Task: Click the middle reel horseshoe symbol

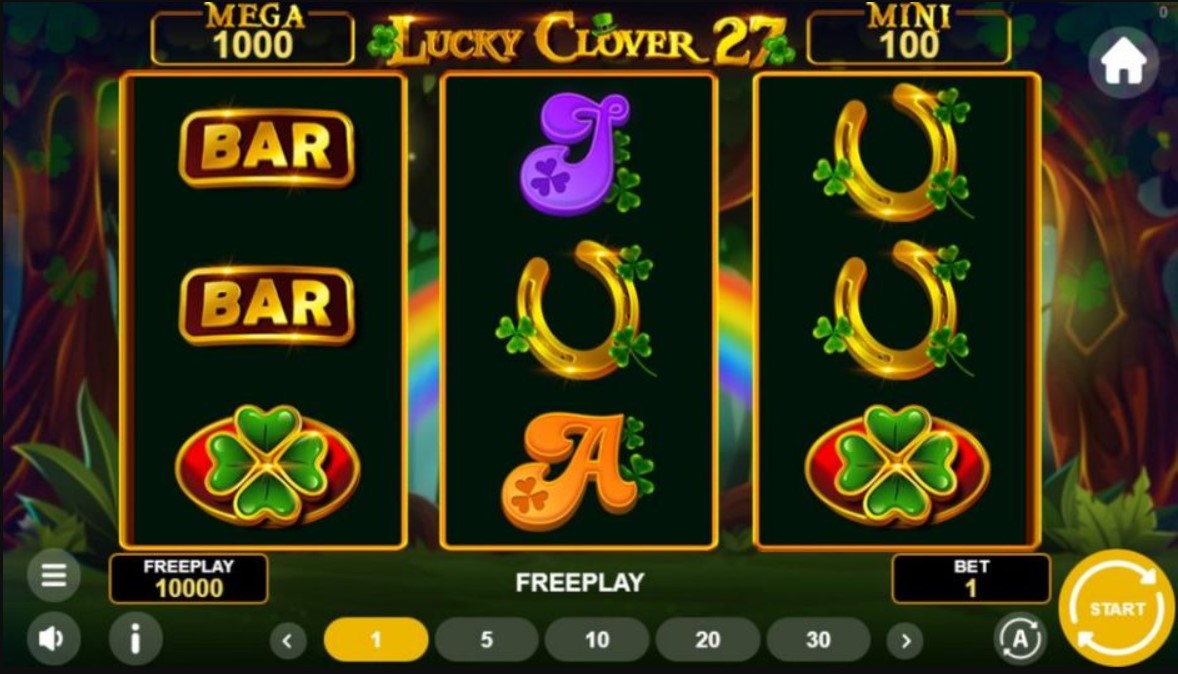Action: (x=576, y=310)
